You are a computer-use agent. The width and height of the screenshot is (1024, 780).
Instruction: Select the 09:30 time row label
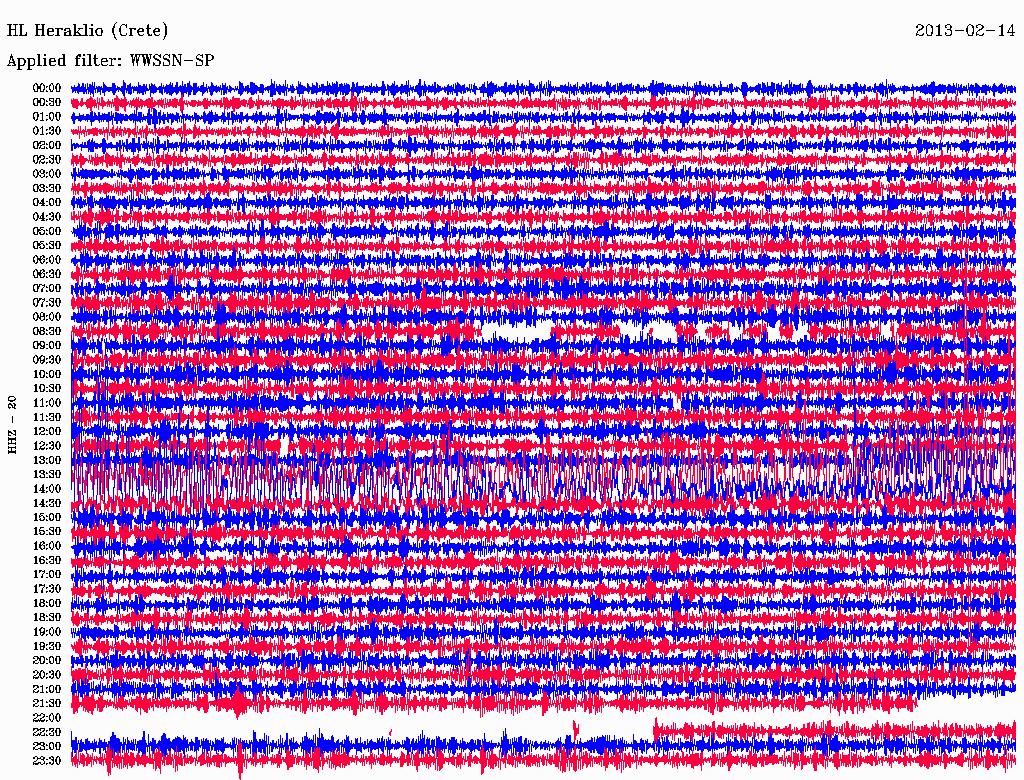pyautogui.click(x=47, y=359)
